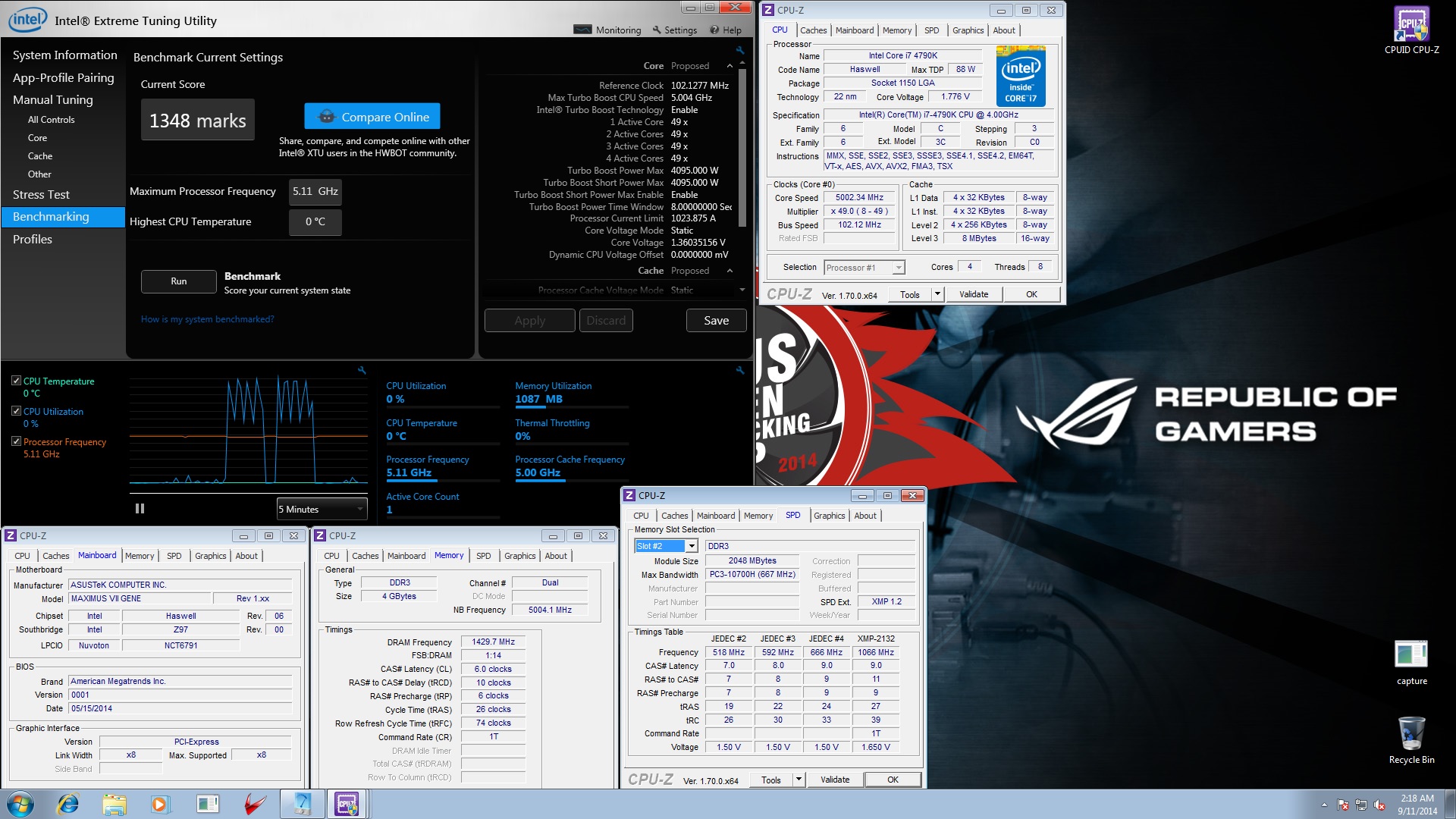Screen dimensions: 1456x819
Task: Open SPD tab in the Memory CPU-Z window
Action: tap(483, 556)
